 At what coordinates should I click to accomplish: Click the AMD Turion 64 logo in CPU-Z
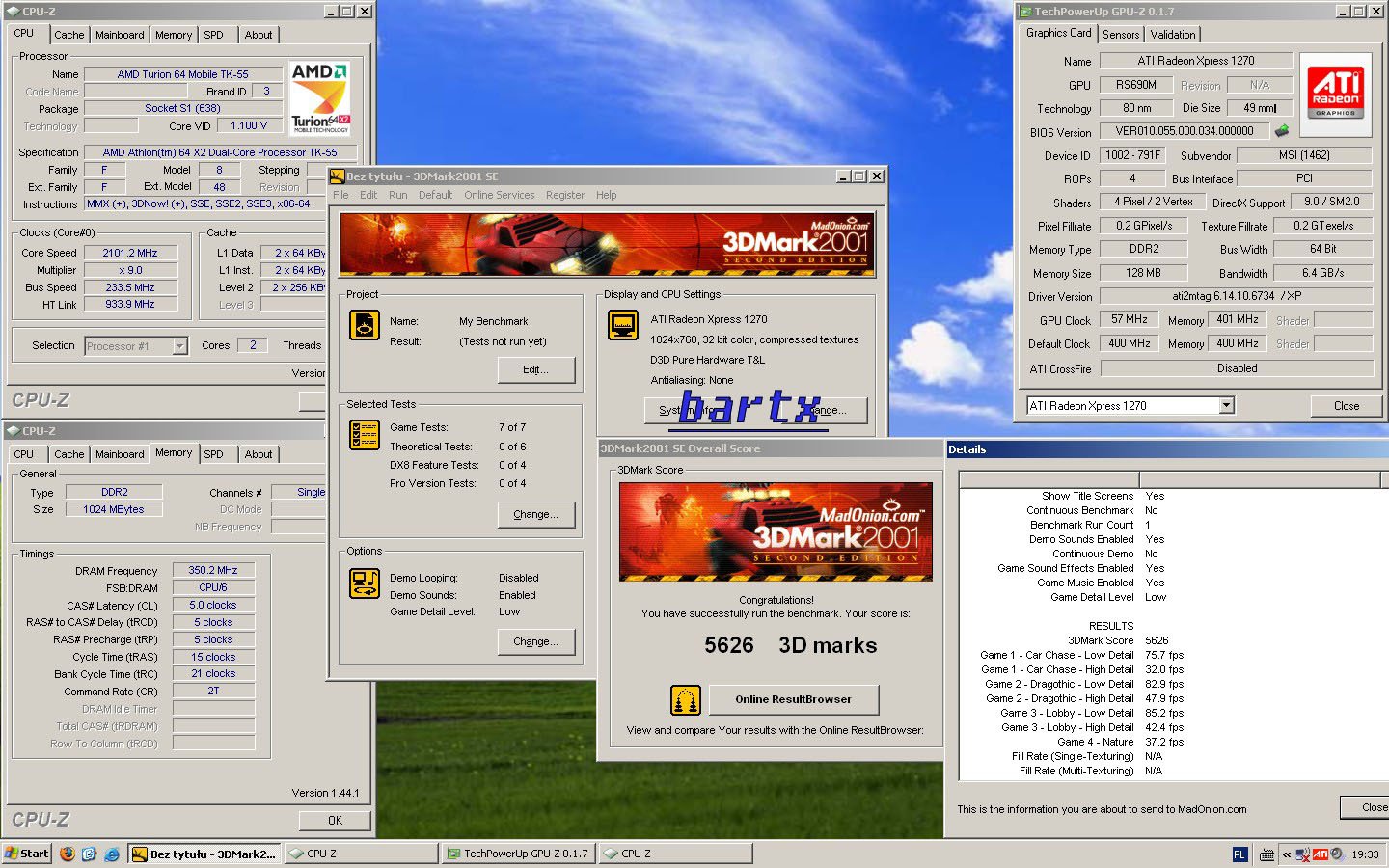(x=319, y=98)
